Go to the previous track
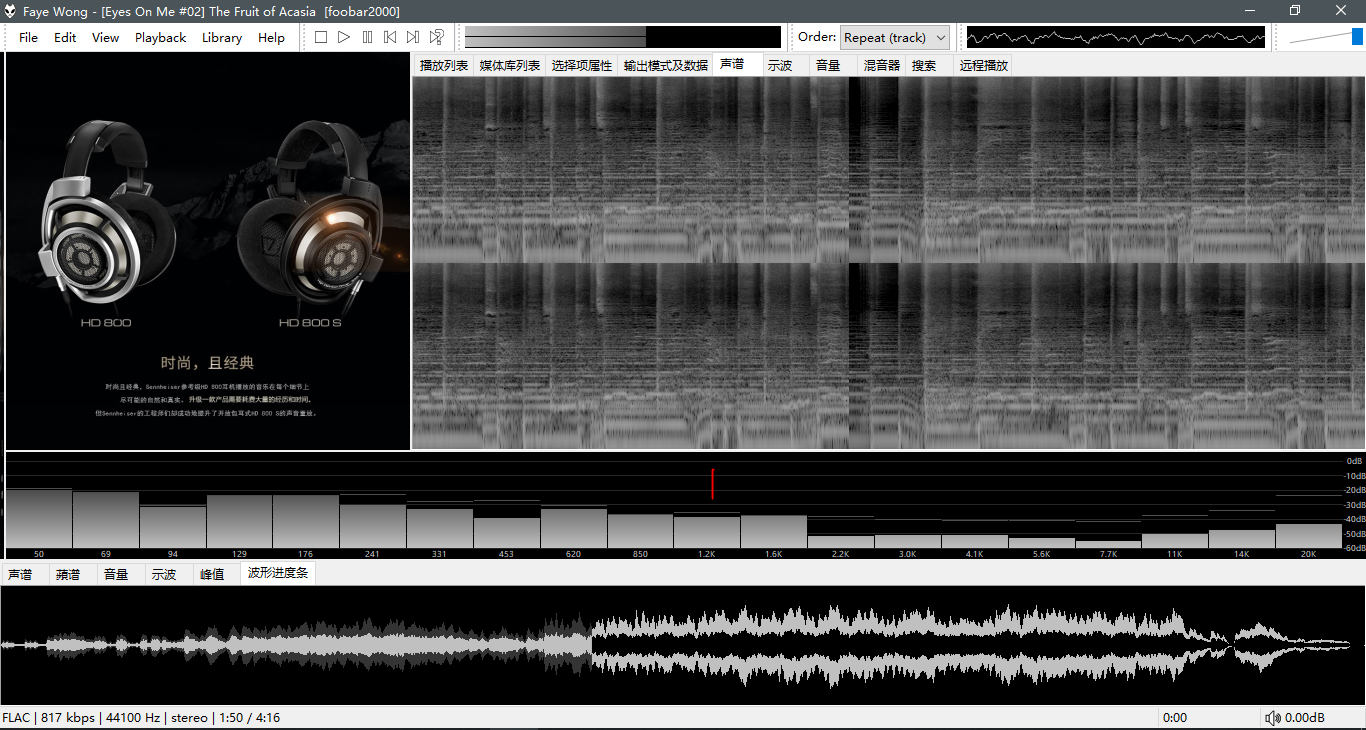Image resolution: width=1366 pixels, height=730 pixels. [x=390, y=37]
